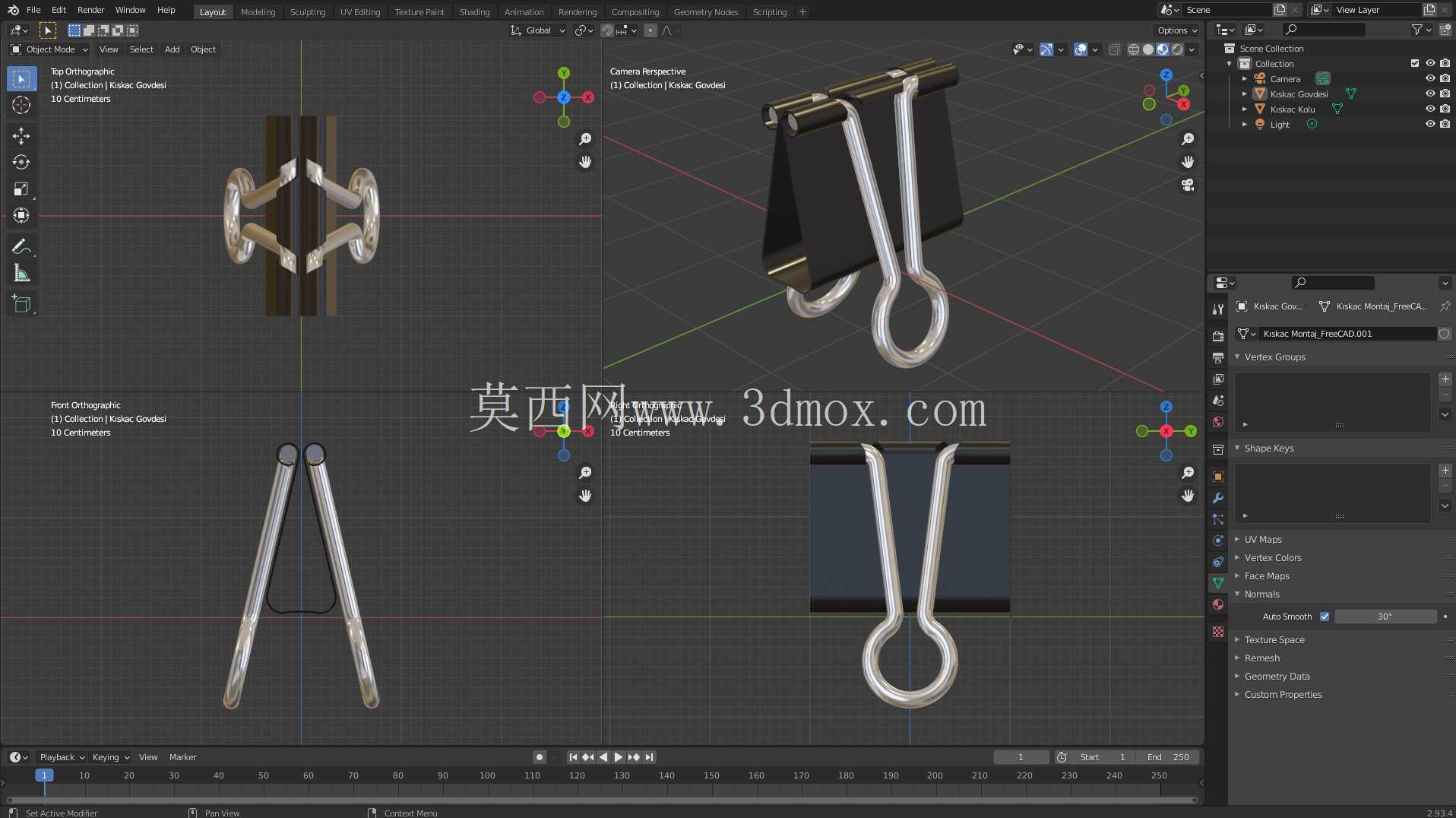Screen dimensions: 1456x818
Task: Toggle camera view icon in perspective viewport
Action: point(1188,185)
